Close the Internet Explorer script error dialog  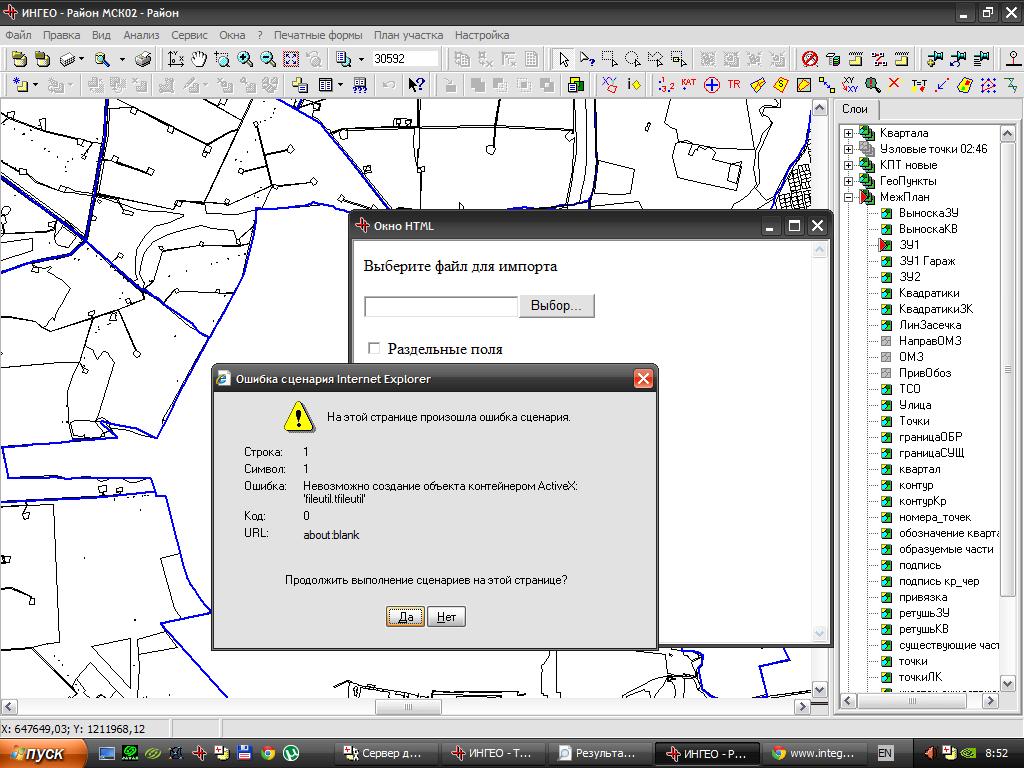(643, 379)
